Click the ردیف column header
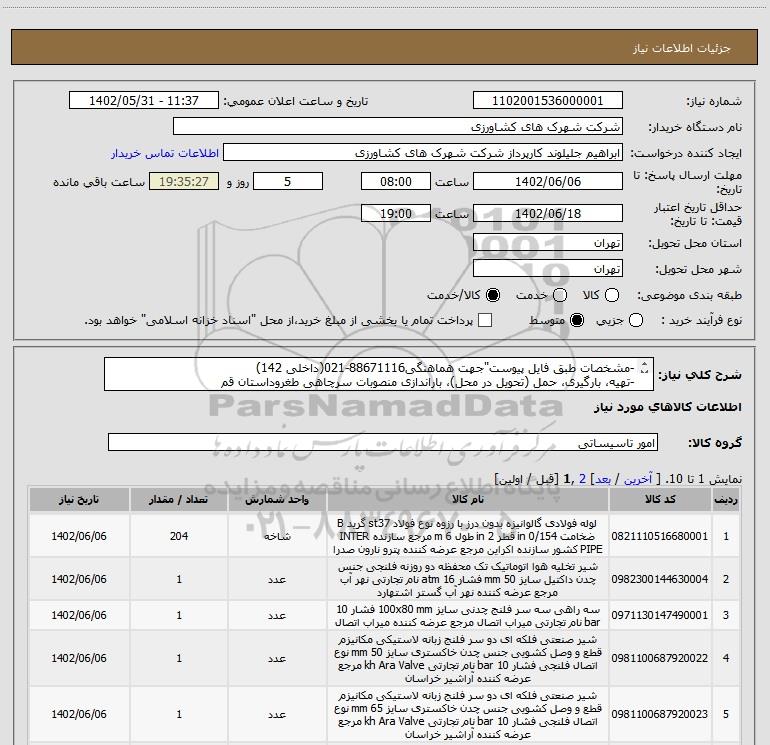This screenshot has width=770, height=745. click(726, 499)
